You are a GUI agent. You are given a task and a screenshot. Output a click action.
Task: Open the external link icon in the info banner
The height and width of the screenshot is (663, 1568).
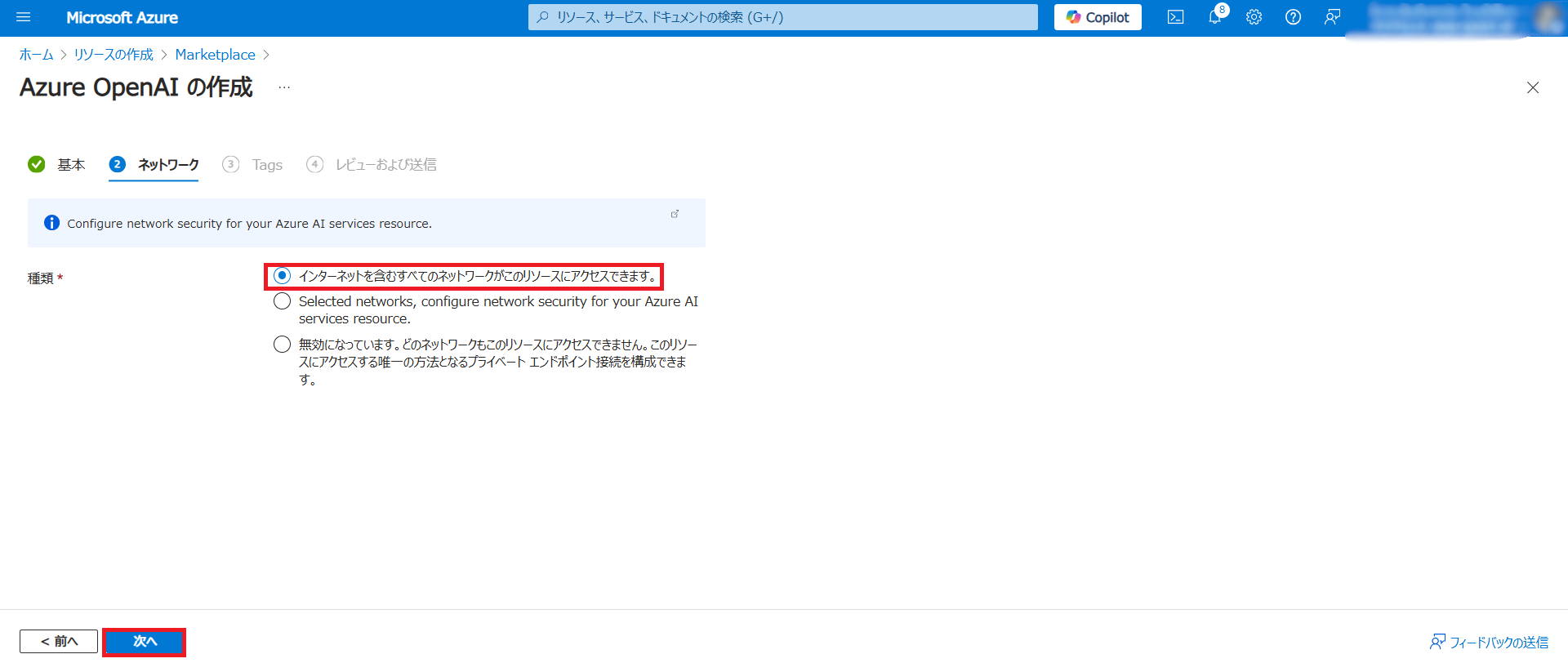(x=675, y=214)
